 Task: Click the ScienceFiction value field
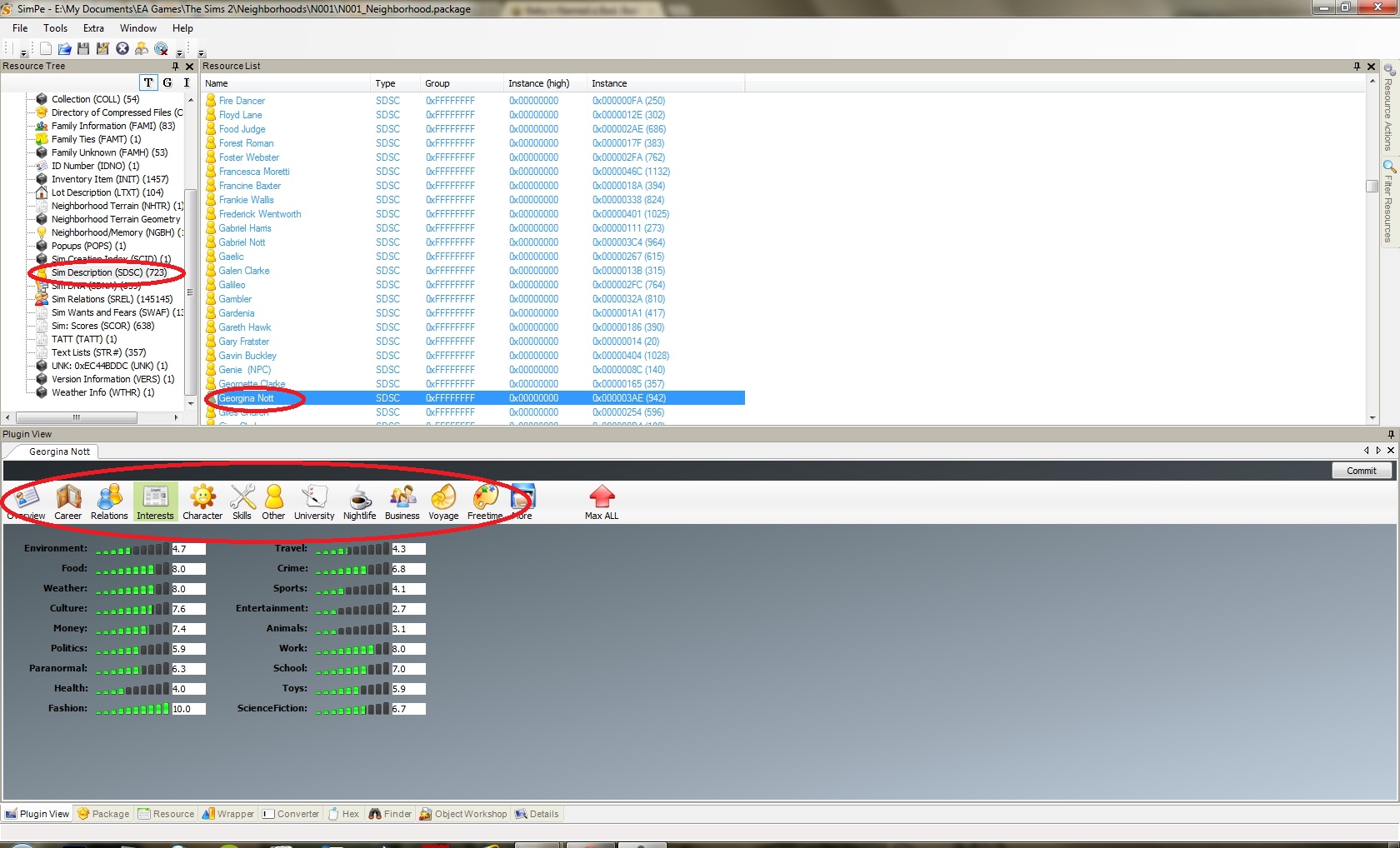pos(408,709)
